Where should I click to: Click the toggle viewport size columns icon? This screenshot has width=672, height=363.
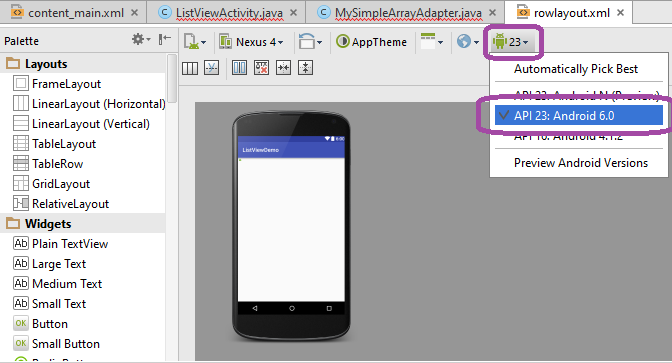point(190,68)
